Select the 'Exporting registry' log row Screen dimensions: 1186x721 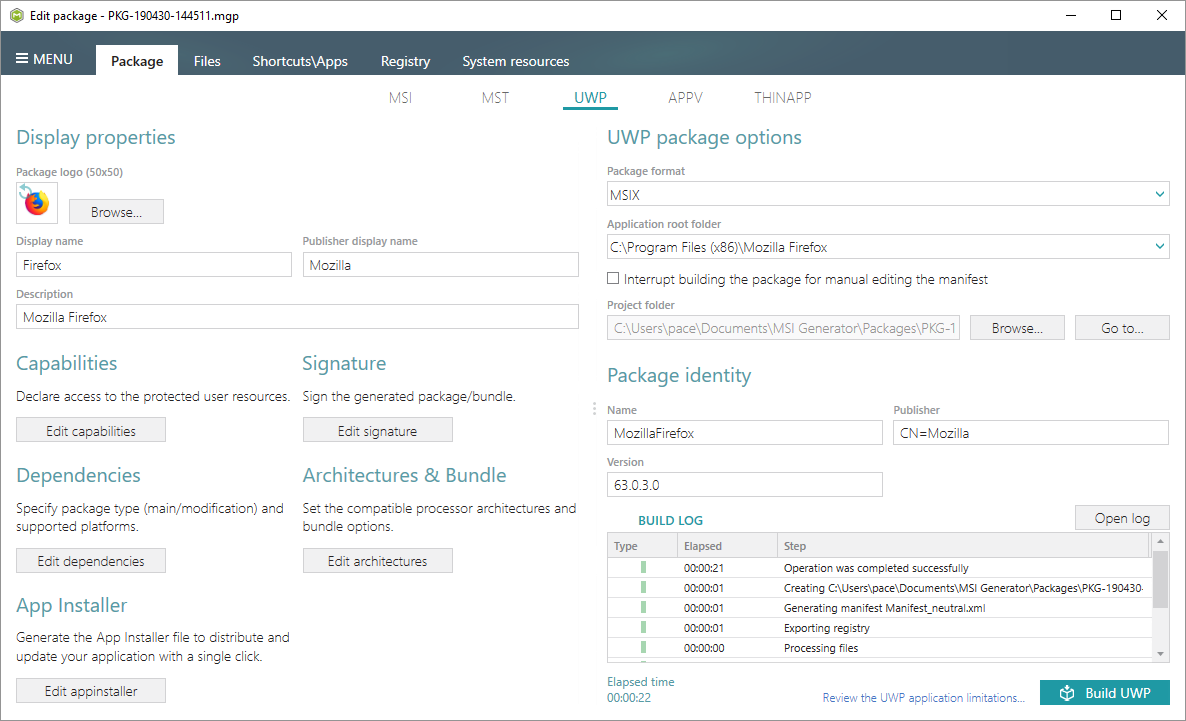(x=879, y=628)
